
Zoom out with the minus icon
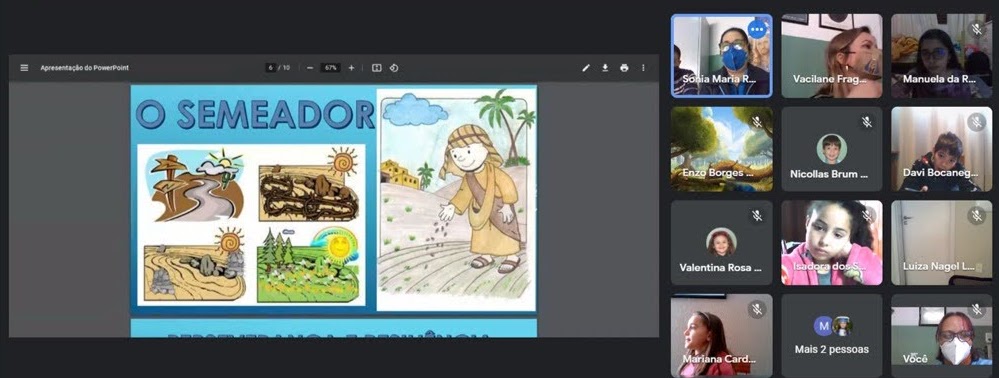point(310,68)
